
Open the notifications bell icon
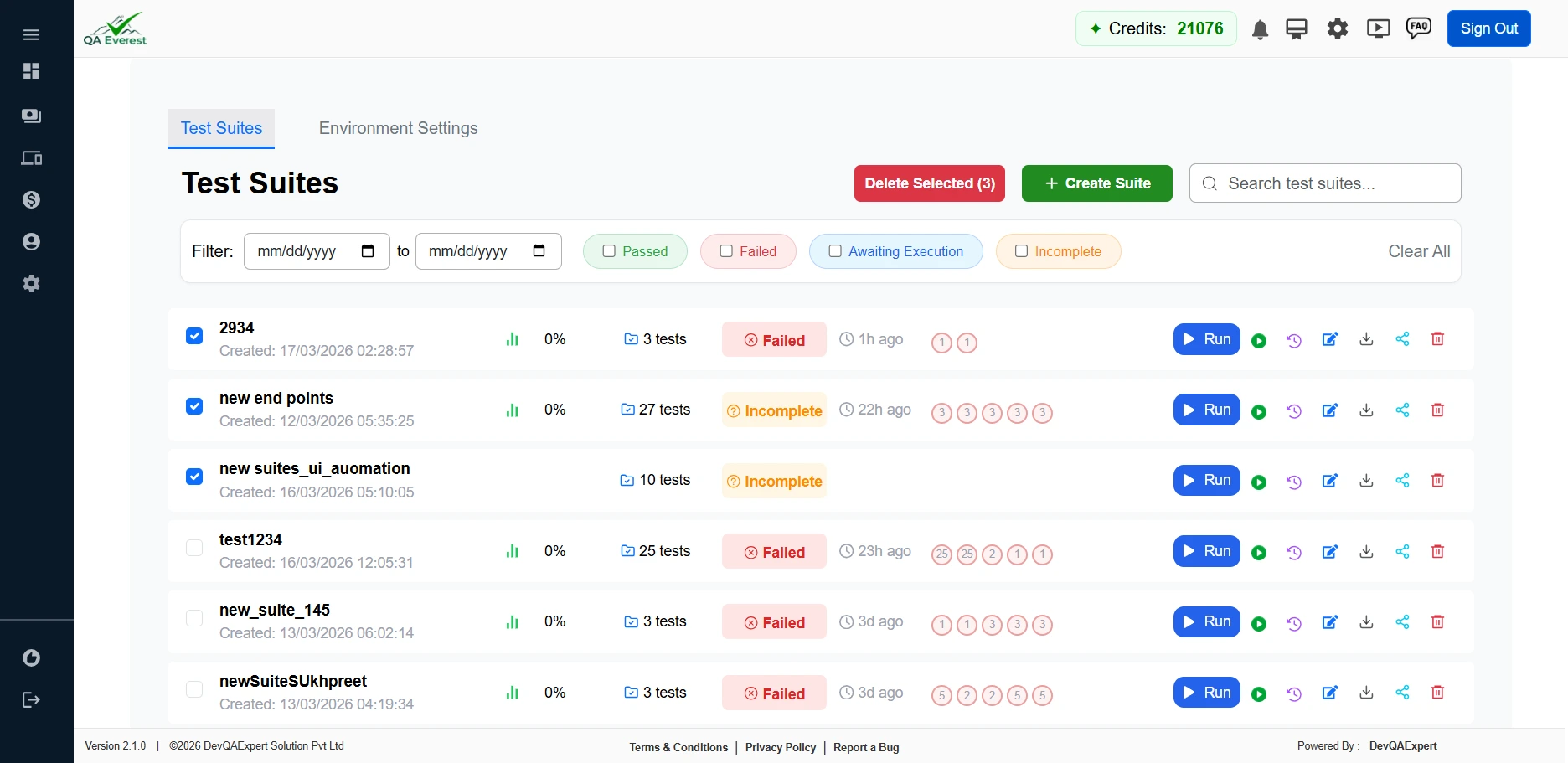click(1260, 30)
